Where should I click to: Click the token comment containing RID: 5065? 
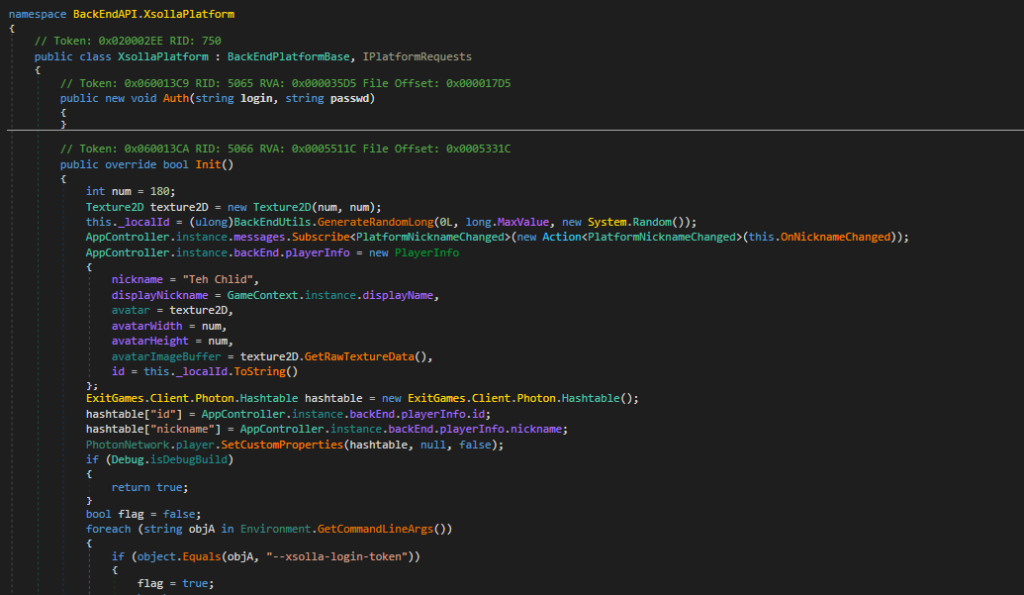[285, 83]
